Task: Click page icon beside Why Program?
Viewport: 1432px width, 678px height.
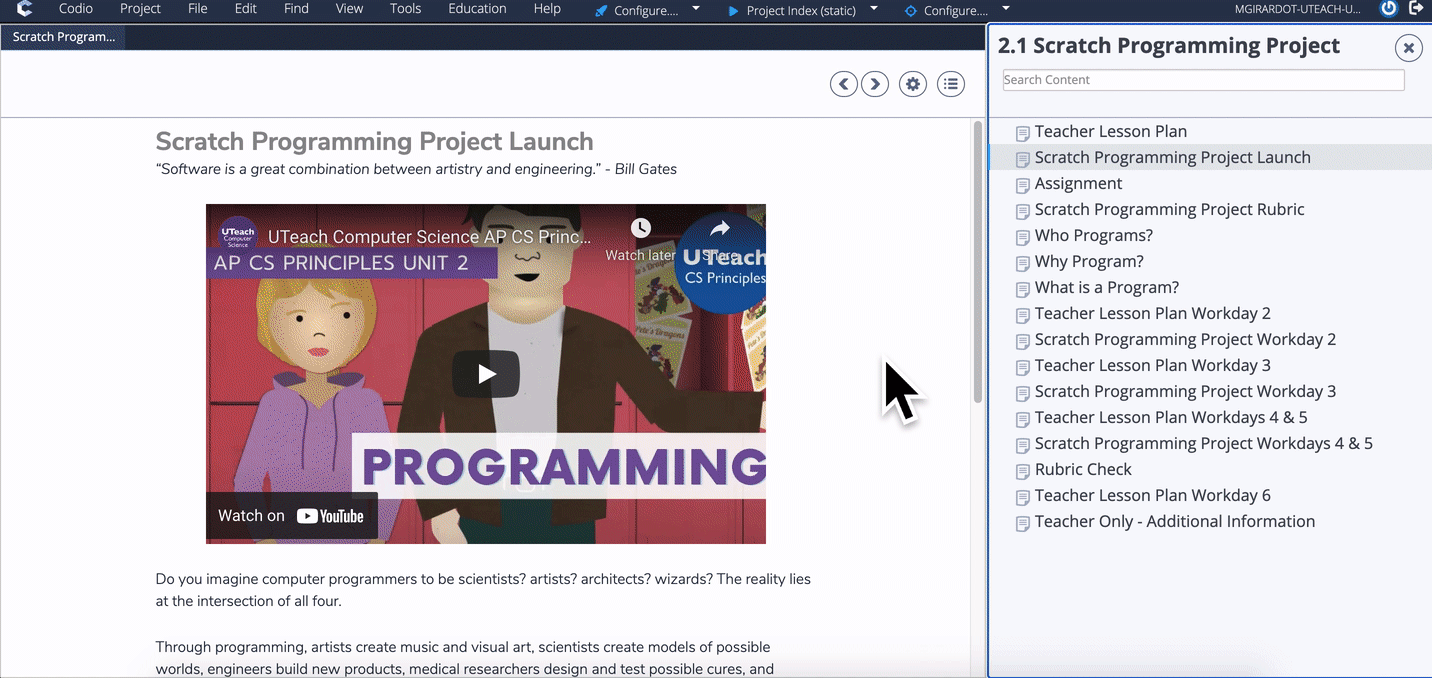Action: pos(1022,263)
